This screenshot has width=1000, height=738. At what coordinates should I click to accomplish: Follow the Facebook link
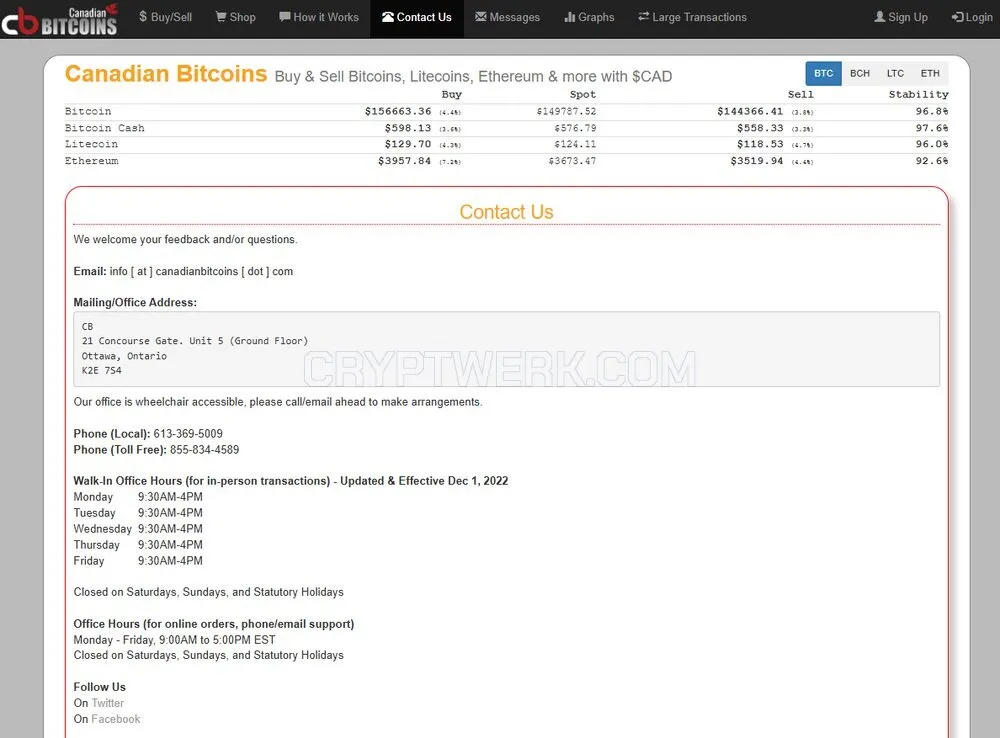pos(115,719)
